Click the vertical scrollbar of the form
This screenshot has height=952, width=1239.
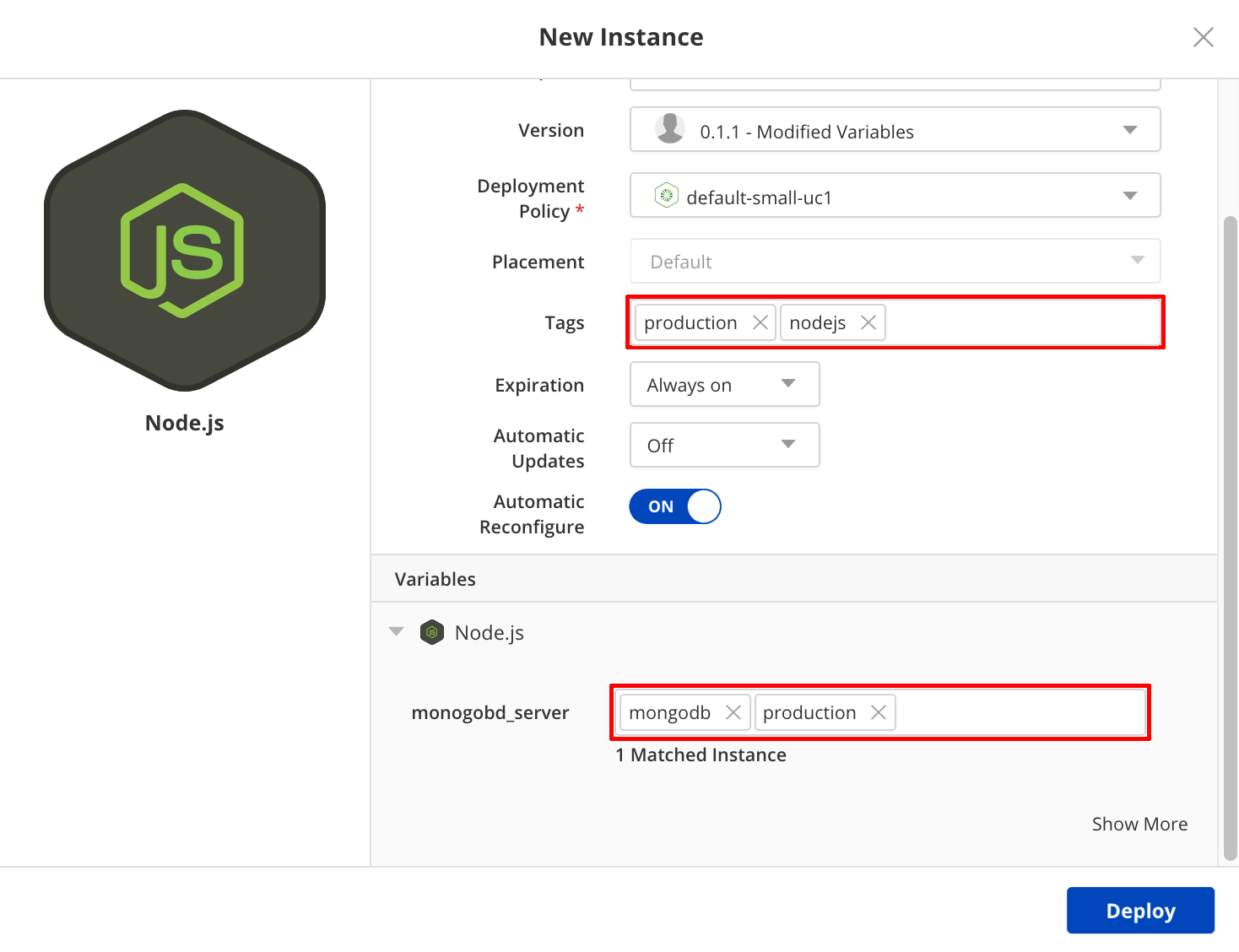1231,540
